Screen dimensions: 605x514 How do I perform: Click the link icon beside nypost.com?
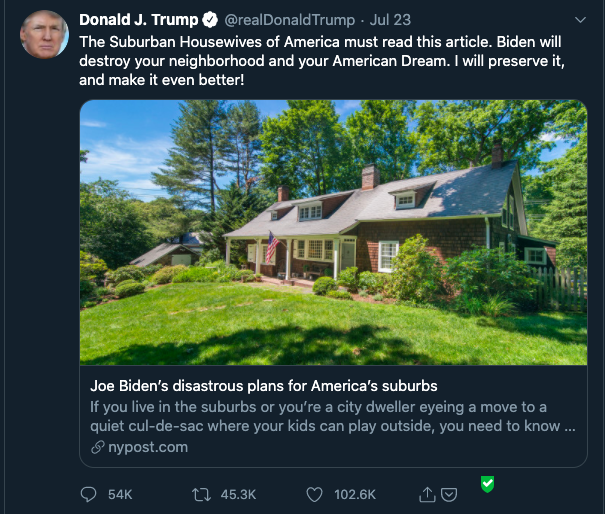[96, 447]
